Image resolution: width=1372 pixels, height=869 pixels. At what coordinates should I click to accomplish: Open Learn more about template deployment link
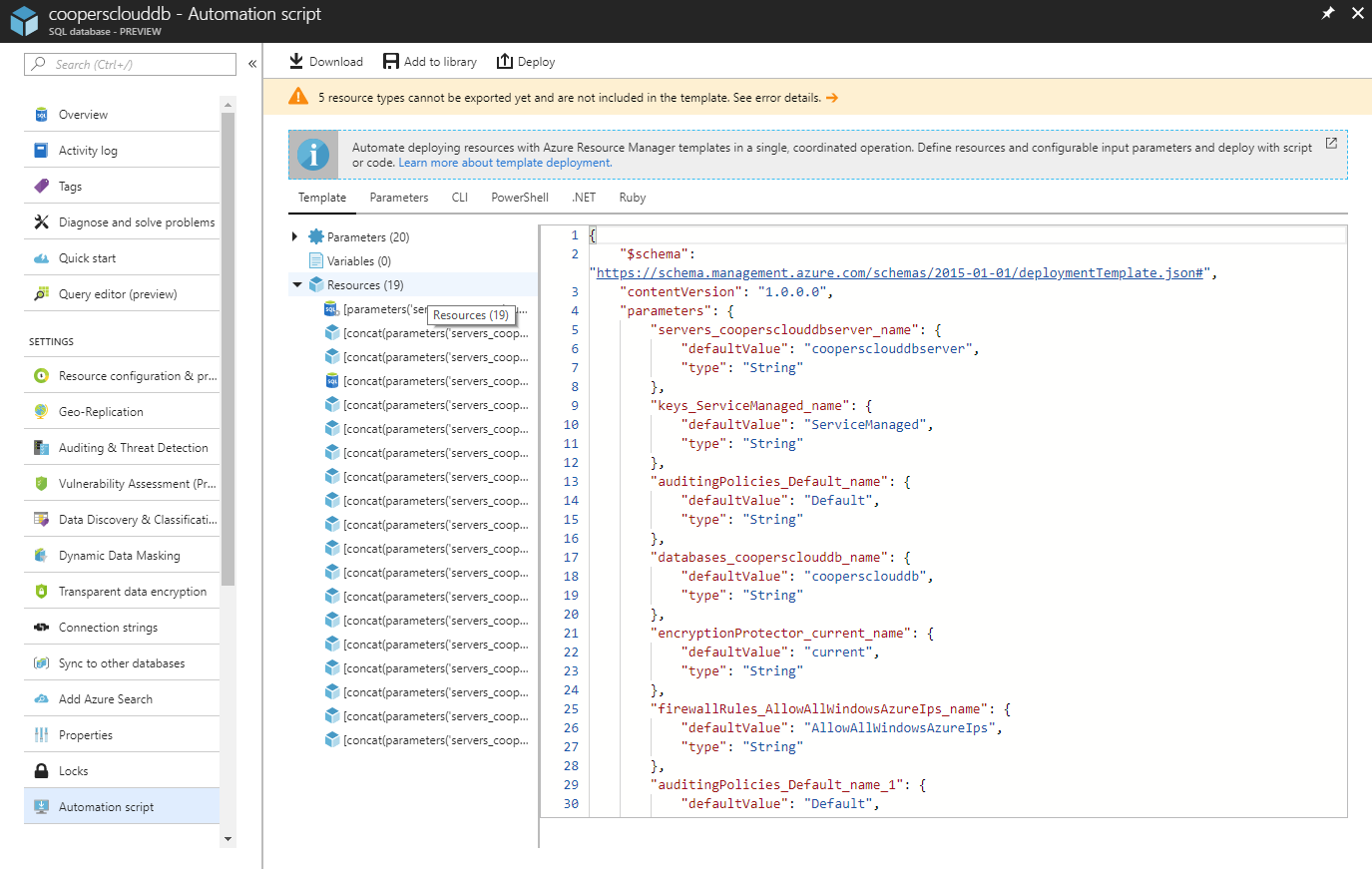coord(505,163)
